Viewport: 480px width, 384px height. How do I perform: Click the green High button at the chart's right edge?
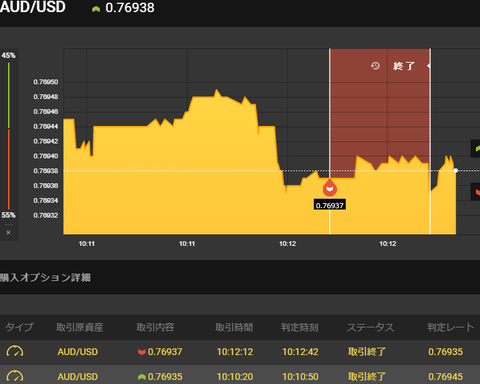tap(475, 148)
